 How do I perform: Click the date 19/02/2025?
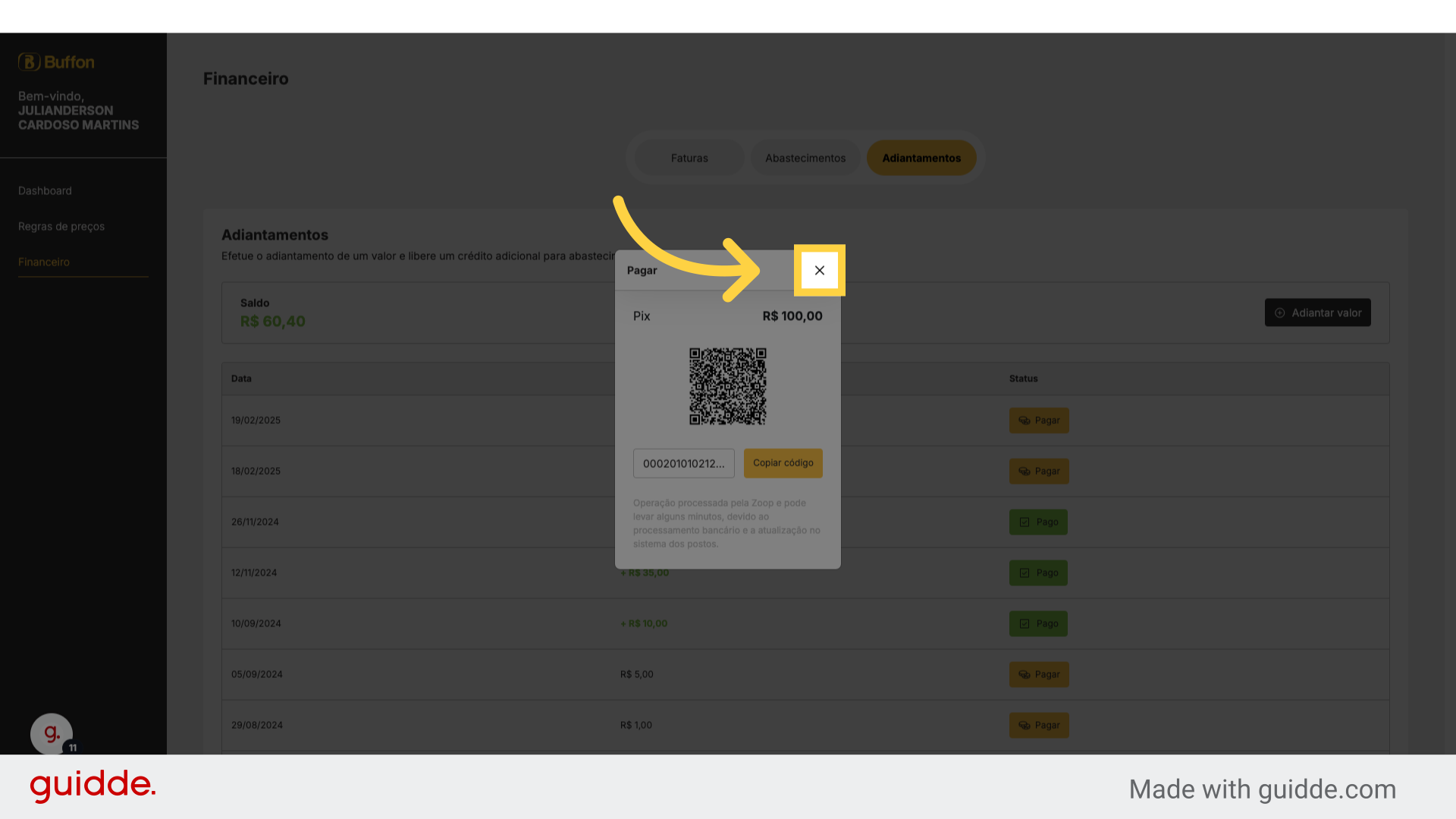pyautogui.click(x=256, y=420)
